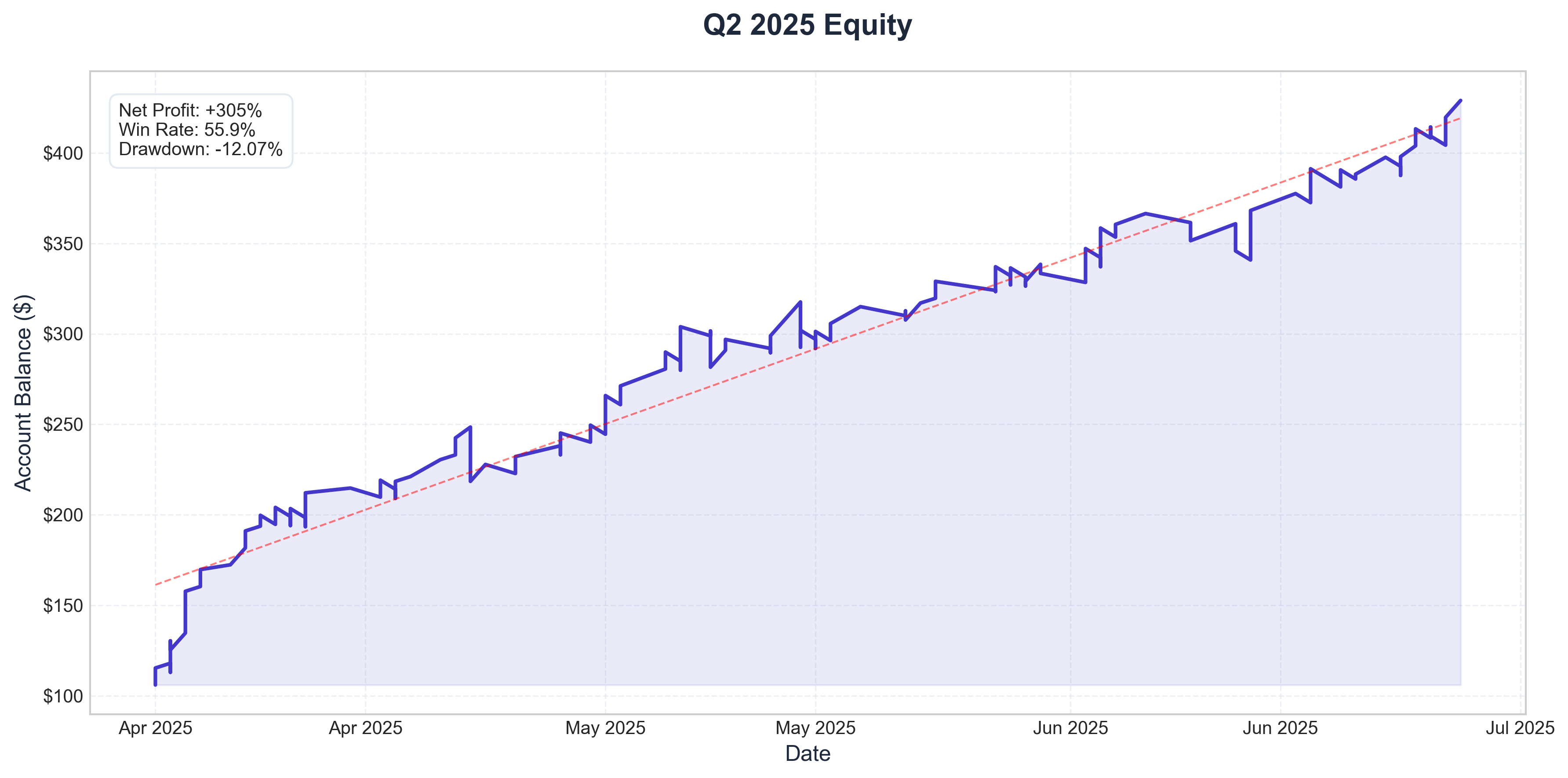Click the $100 y-axis tick label

click(x=63, y=696)
